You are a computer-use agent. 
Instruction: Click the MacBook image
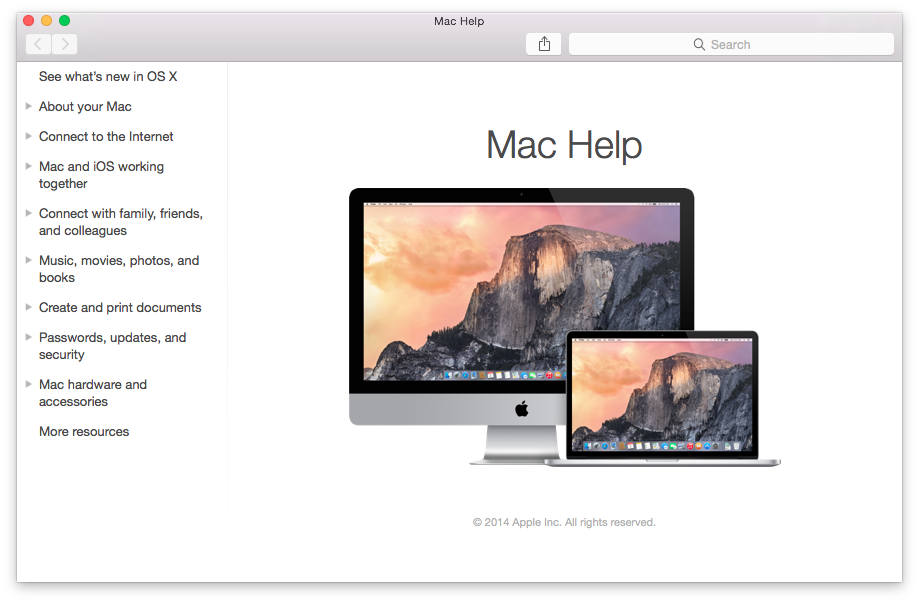(662, 398)
